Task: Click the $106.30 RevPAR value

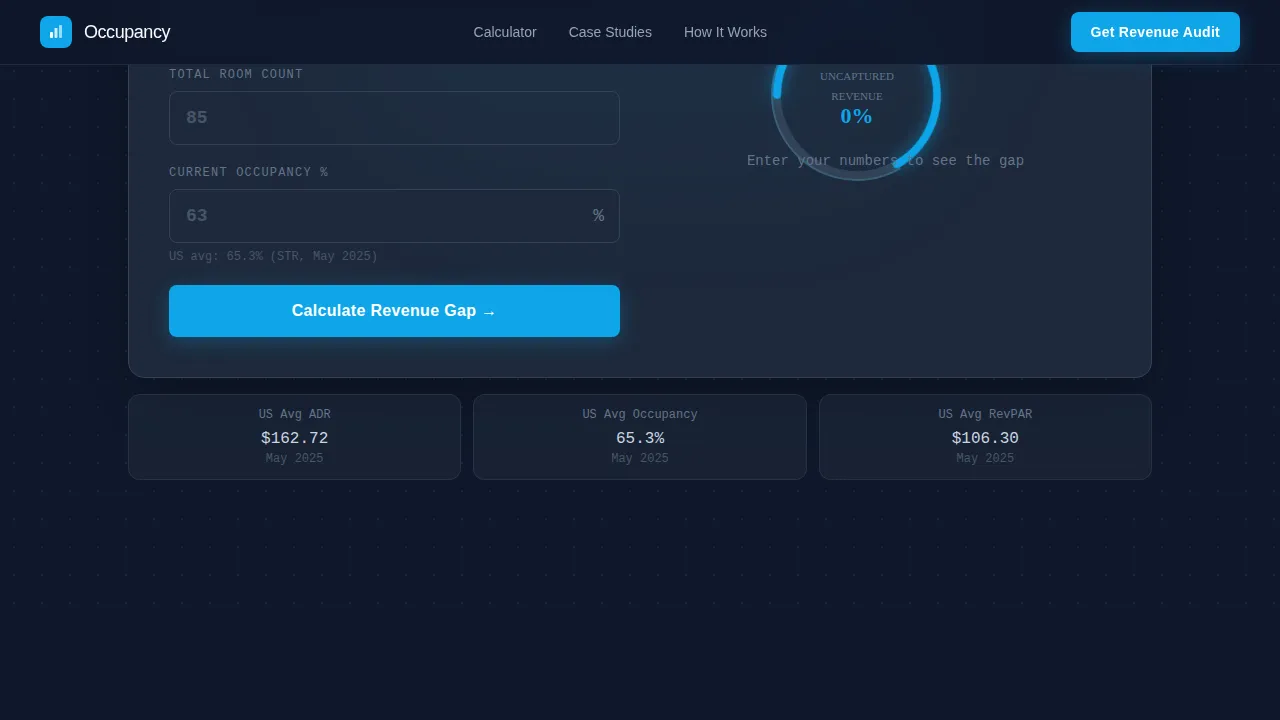Action: coord(985,438)
